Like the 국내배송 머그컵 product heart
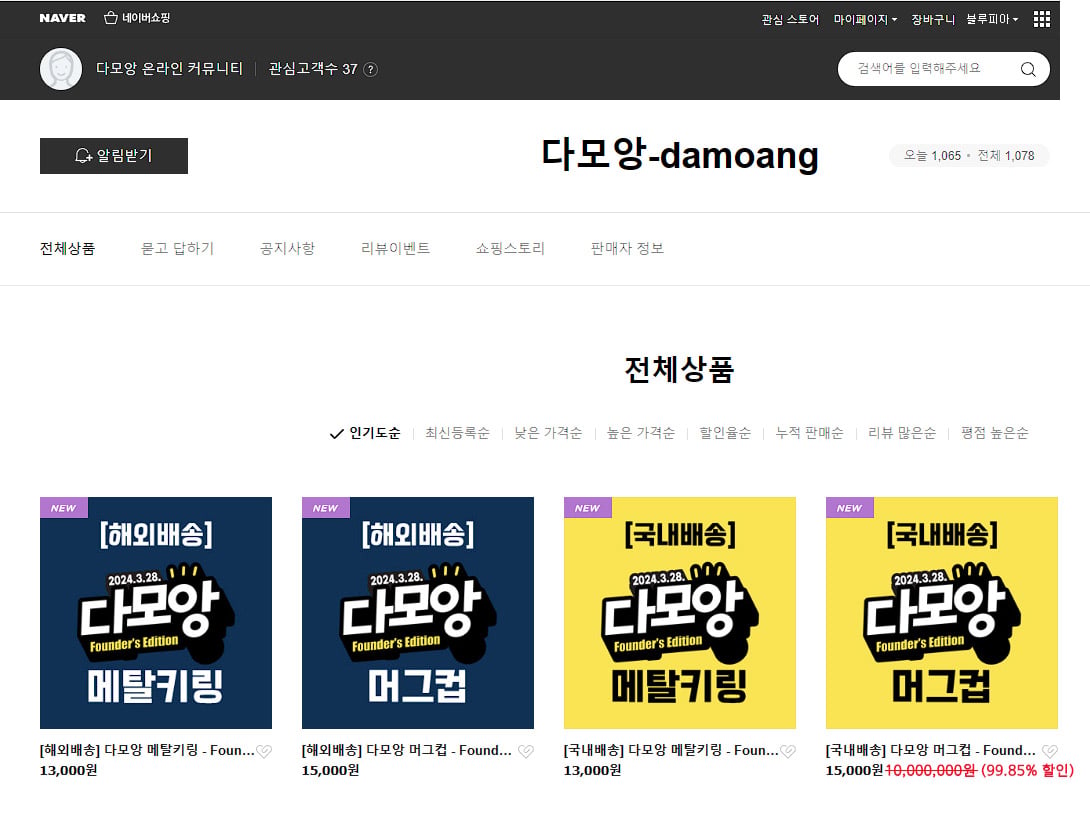This screenshot has width=1090, height=826. coord(1050,751)
